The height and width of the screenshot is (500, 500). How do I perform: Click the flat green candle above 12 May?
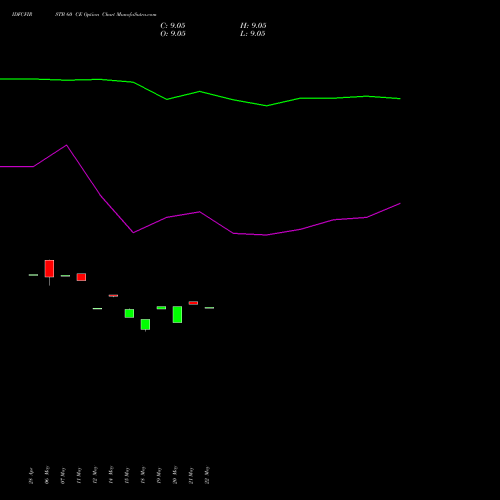click(x=97, y=309)
